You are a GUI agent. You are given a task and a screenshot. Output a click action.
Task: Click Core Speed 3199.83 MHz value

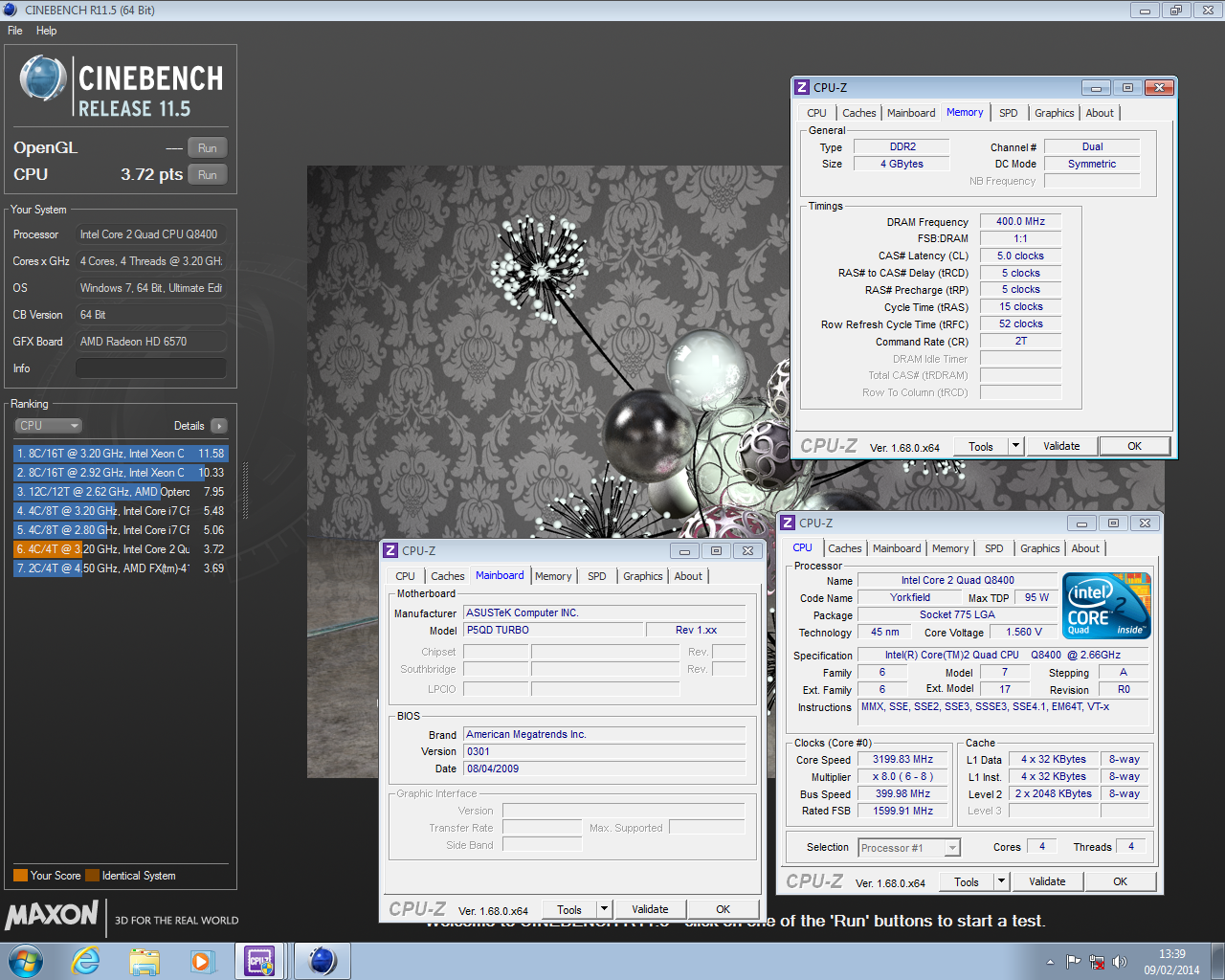(902, 759)
